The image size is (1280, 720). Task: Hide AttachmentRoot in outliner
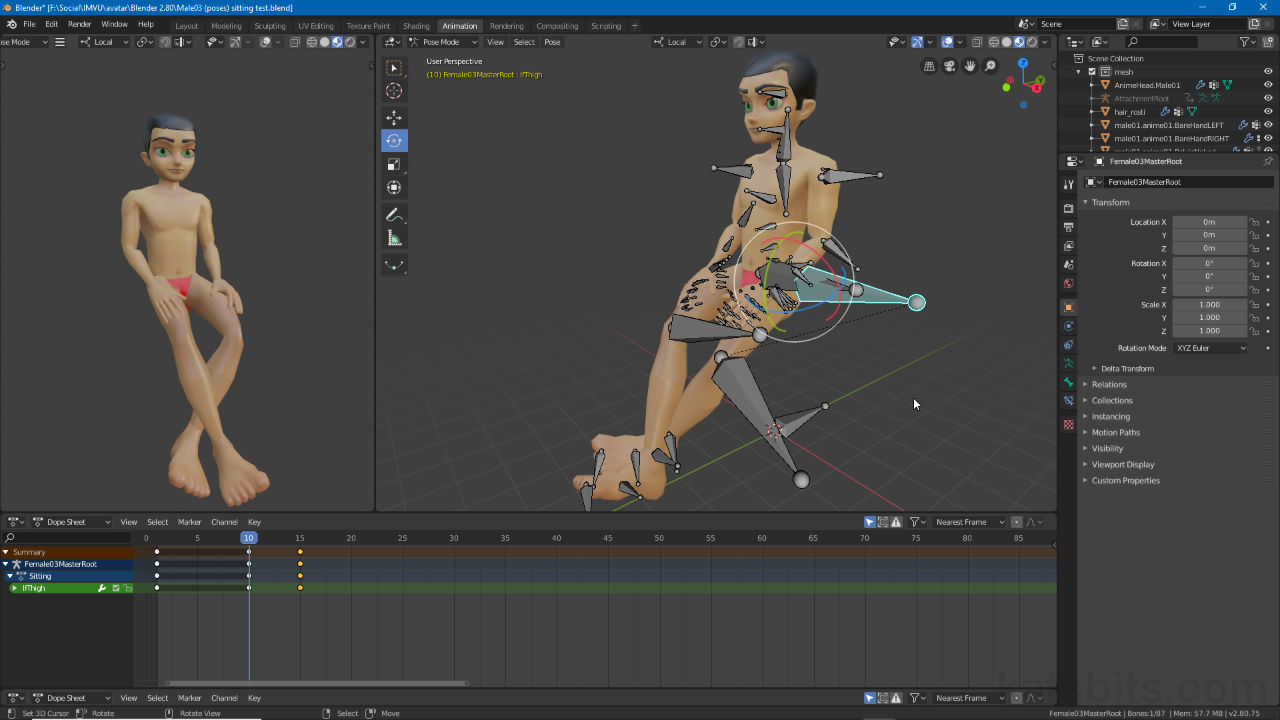1268,98
